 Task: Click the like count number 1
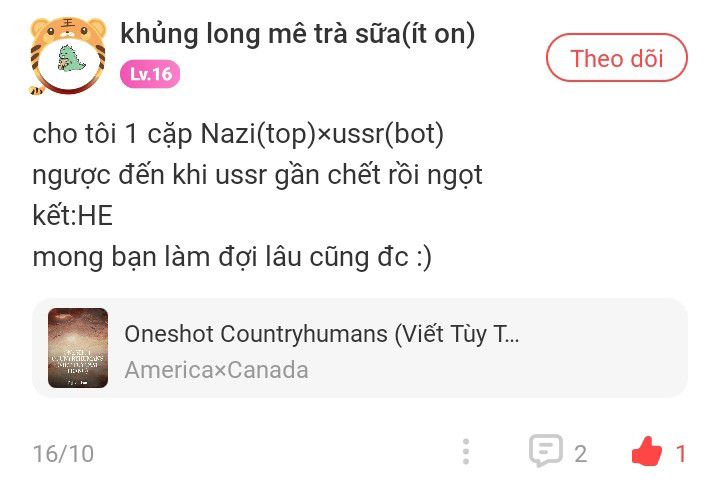[681, 454]
